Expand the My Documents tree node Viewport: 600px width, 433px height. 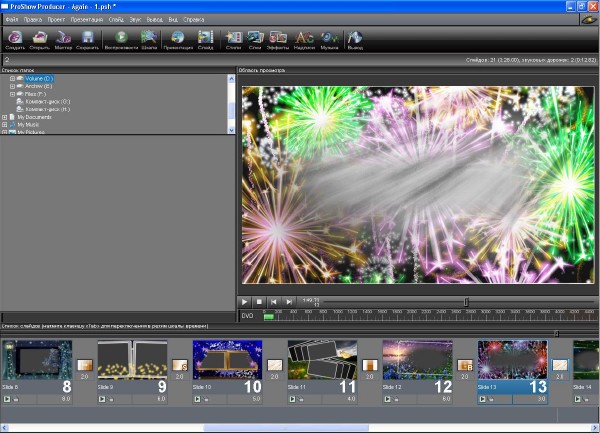pyautogui.click(x=5, y=117)
